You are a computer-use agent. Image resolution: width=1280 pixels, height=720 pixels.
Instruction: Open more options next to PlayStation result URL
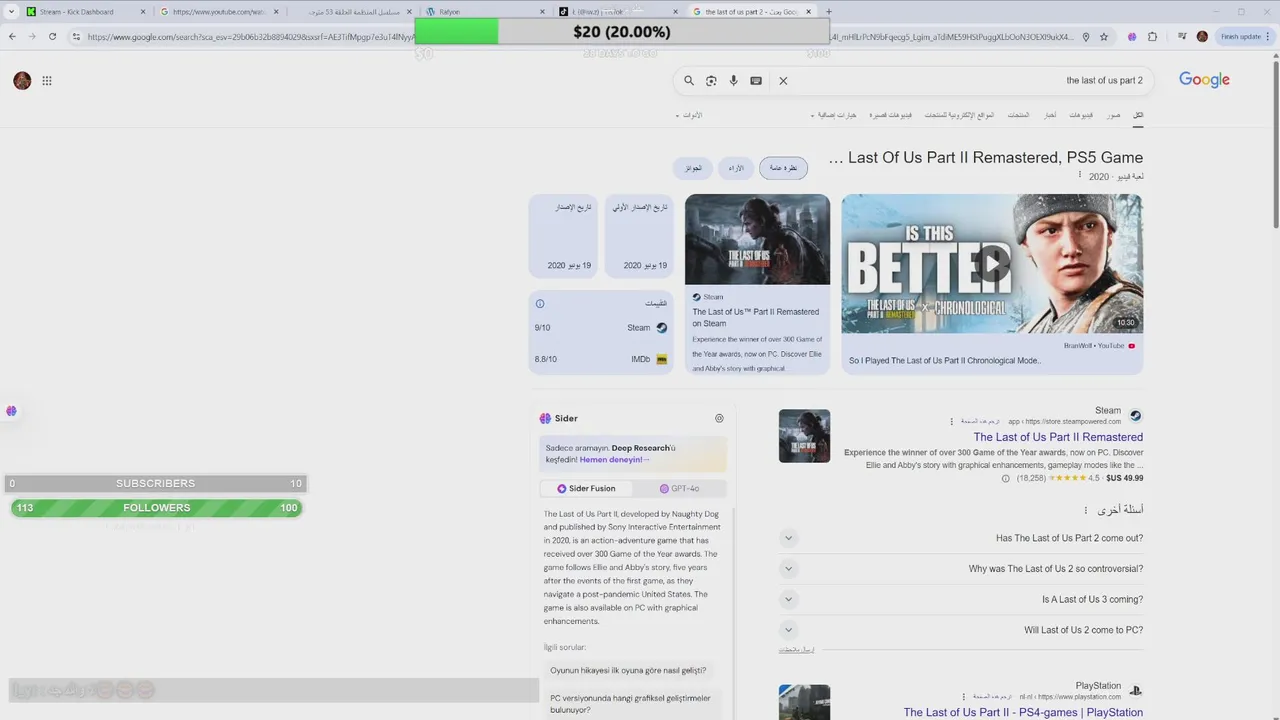click(964, 697)
